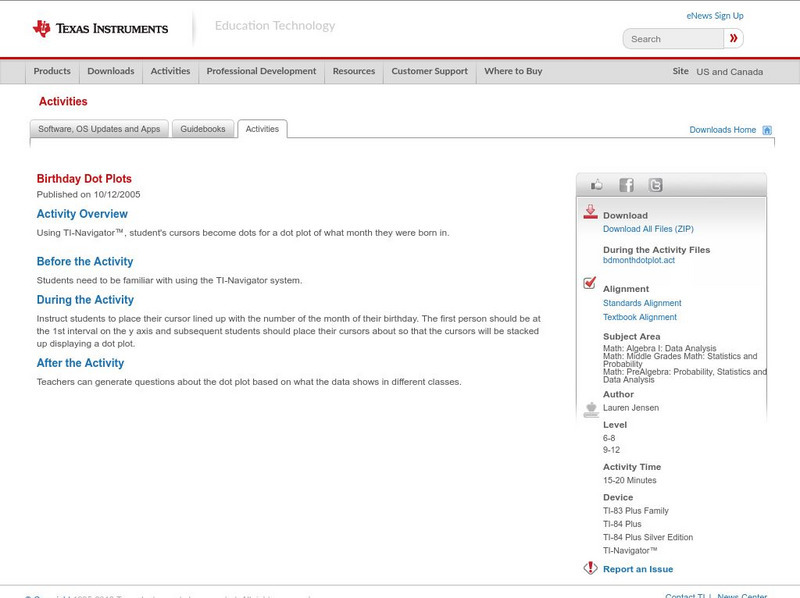Screen dimensions: 800x598
Task: Switch to the Guidebooks tab
Action: tap(203, 129)
